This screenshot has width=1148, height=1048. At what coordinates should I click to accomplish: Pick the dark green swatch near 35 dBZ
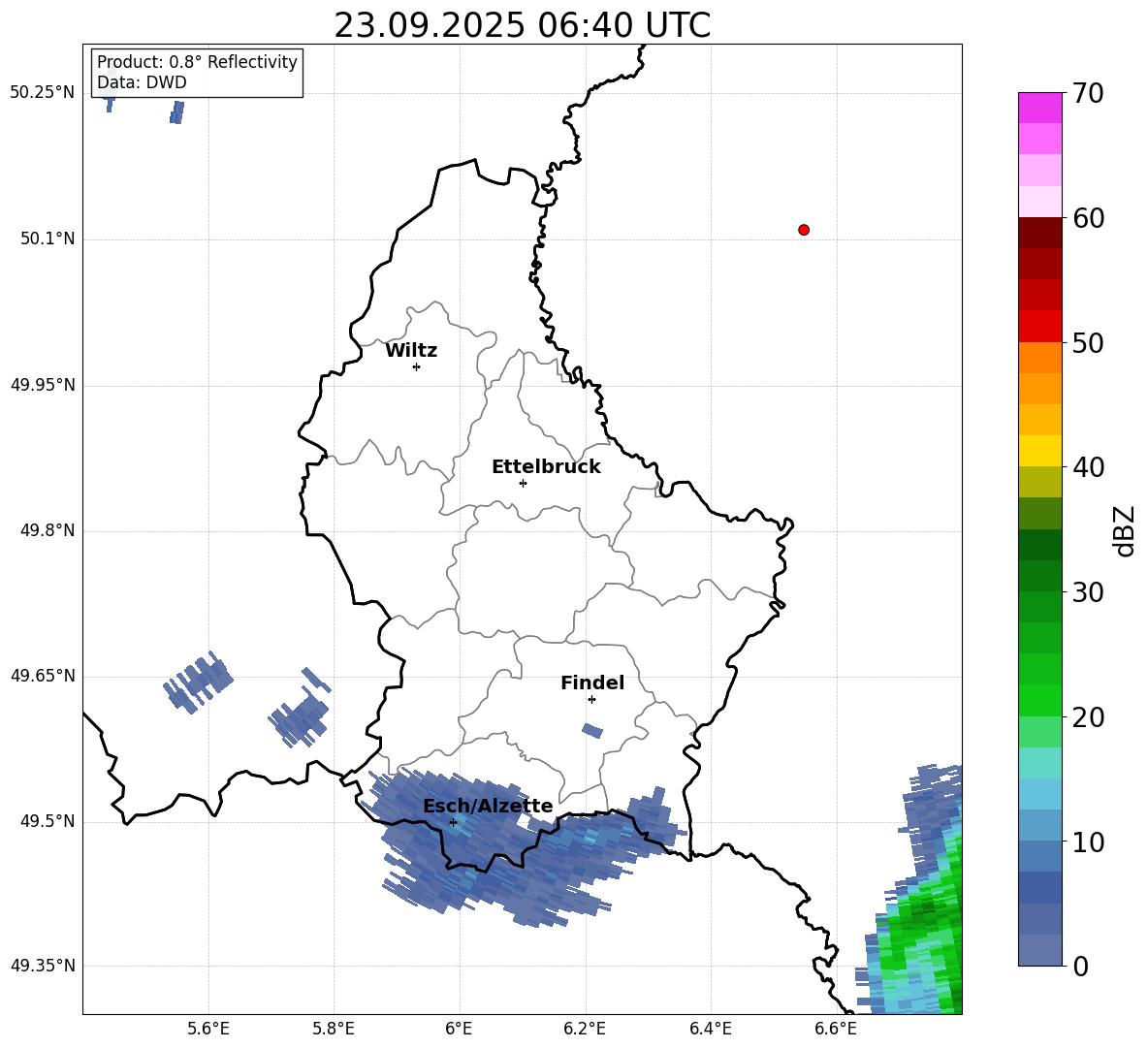point(1039,545)
